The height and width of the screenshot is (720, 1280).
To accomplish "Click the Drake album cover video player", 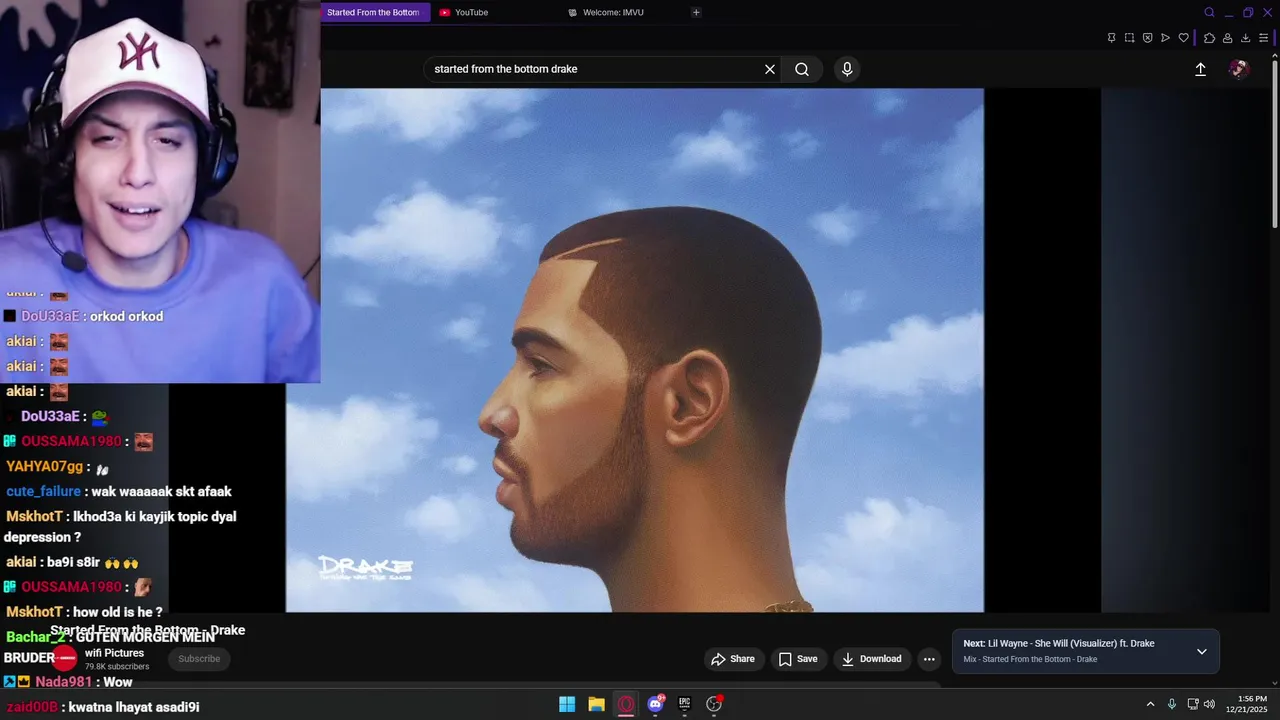I will click(635, 350).
